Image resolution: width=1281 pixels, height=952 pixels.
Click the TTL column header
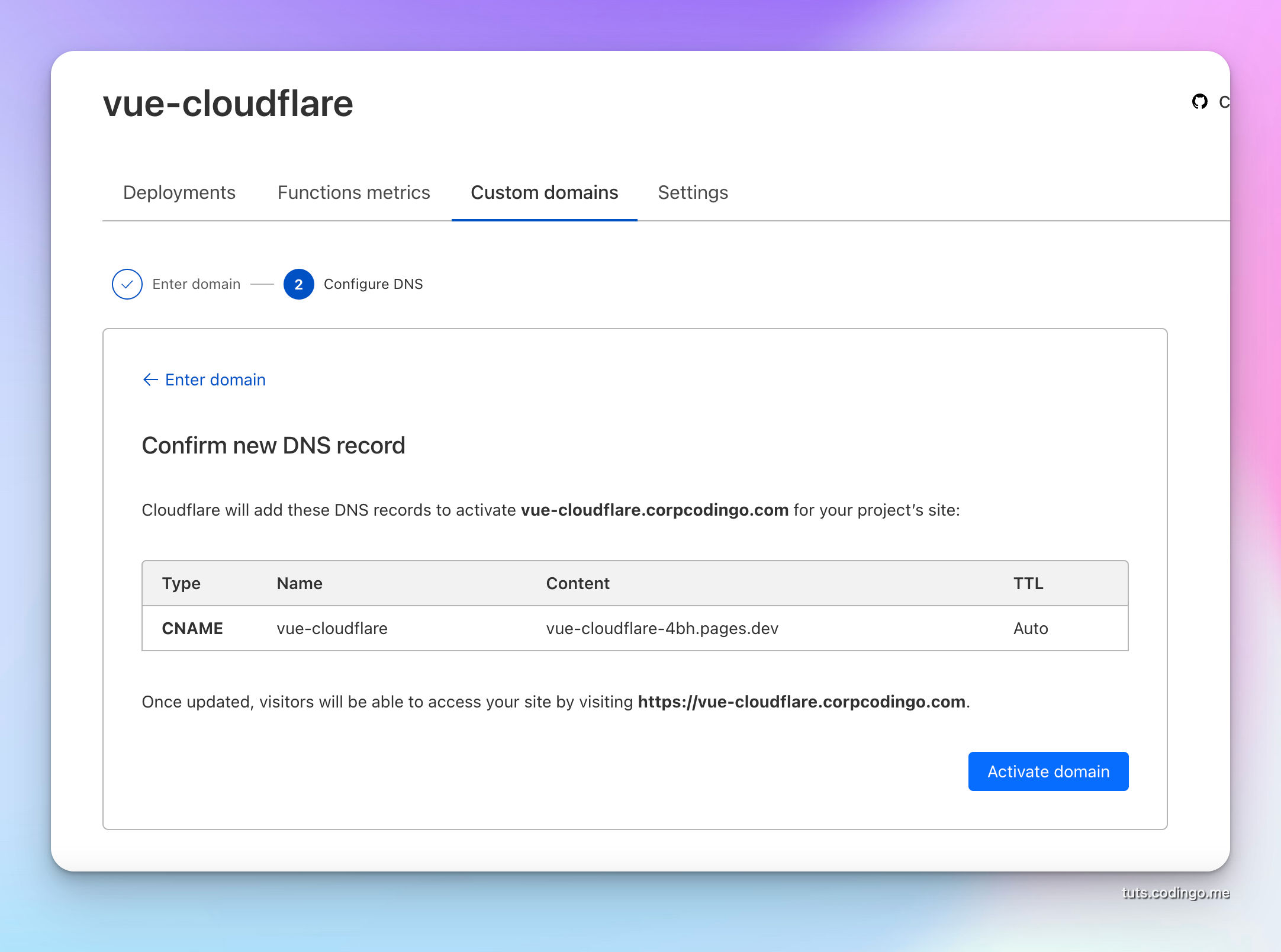click(1028, 583)
